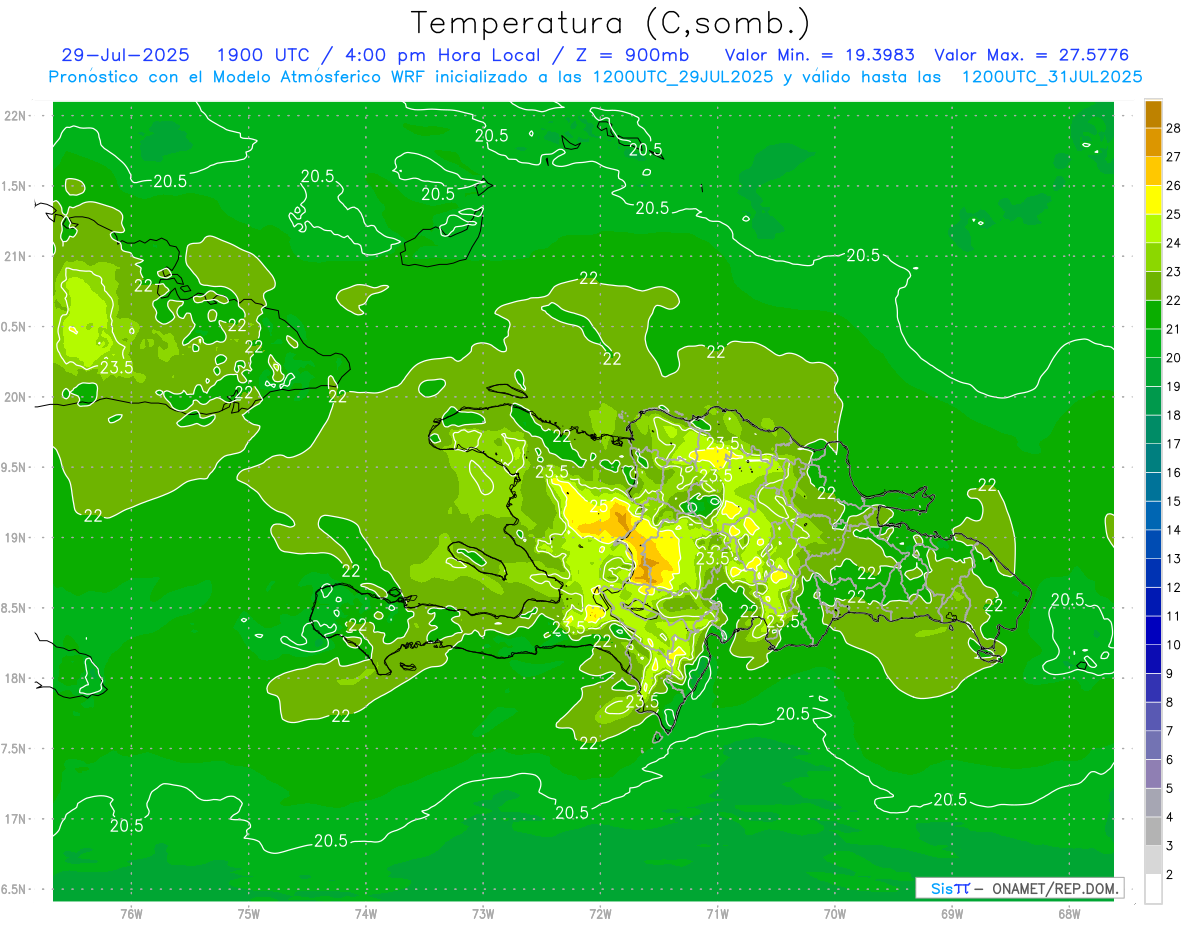The width and height of the screenshot is (1200, 927).
Task: Click the longitude axis label "69W"
Action: (x=952, y=914)
